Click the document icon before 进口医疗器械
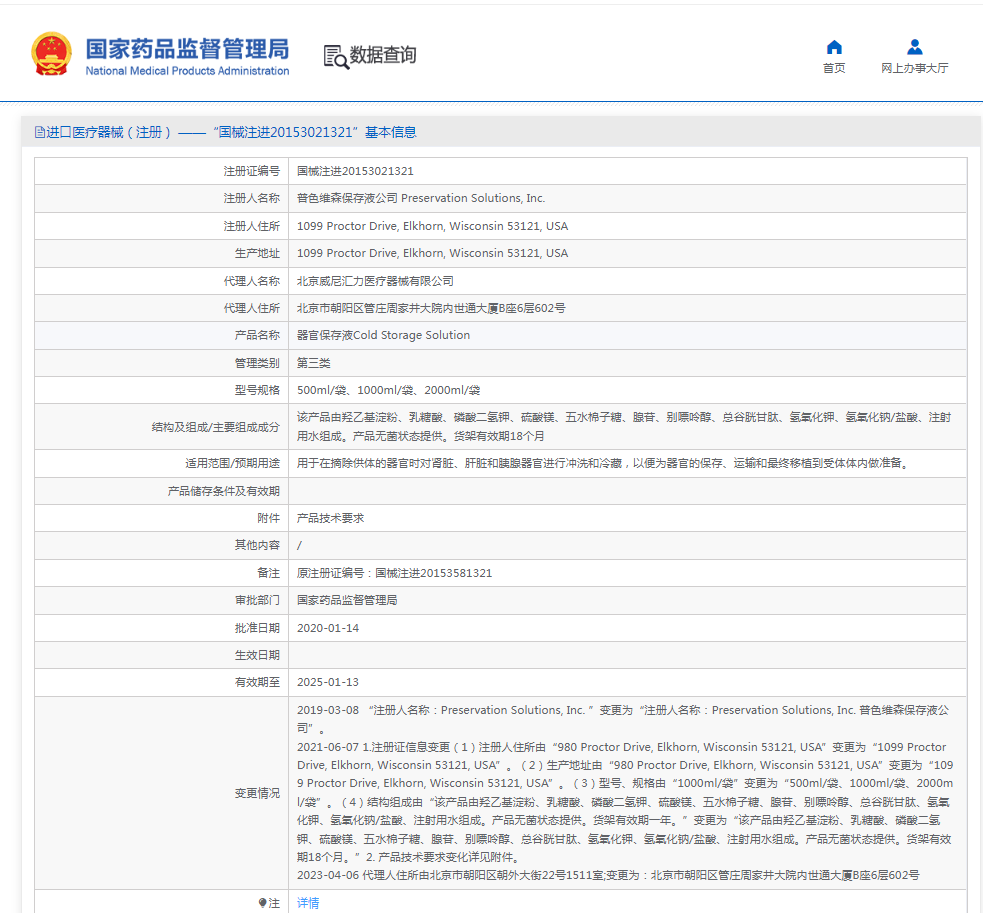The height and width of the screenshot is (913, 983). click(39, 132)
